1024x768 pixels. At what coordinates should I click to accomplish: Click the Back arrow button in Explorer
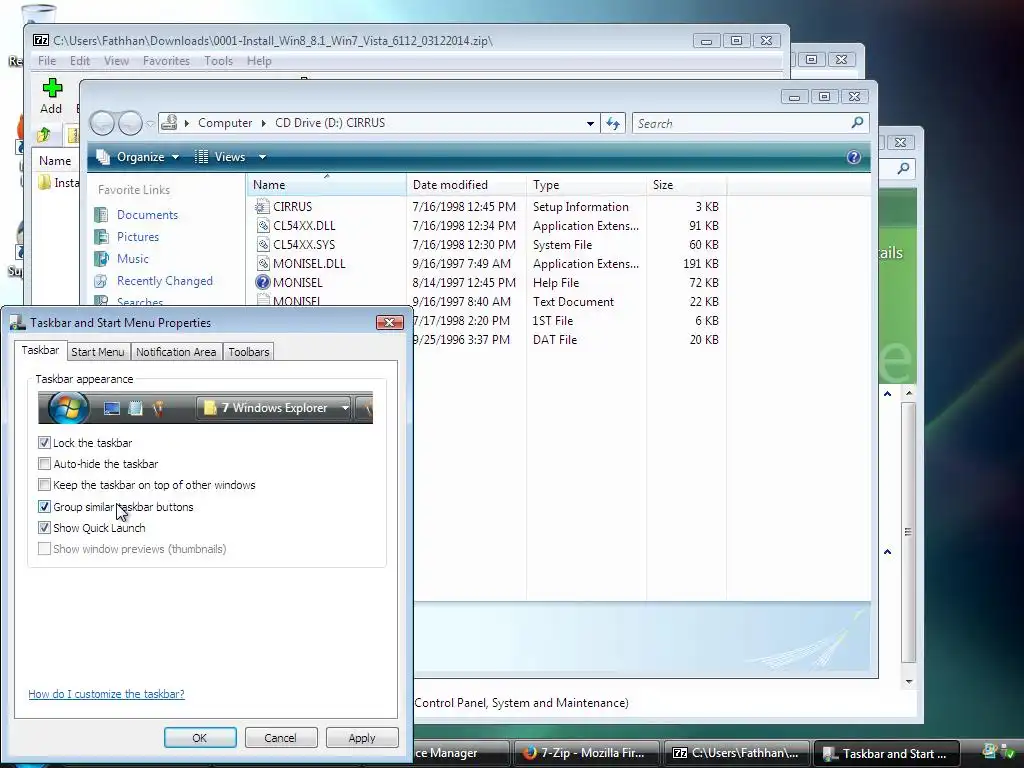coord(102,123)
